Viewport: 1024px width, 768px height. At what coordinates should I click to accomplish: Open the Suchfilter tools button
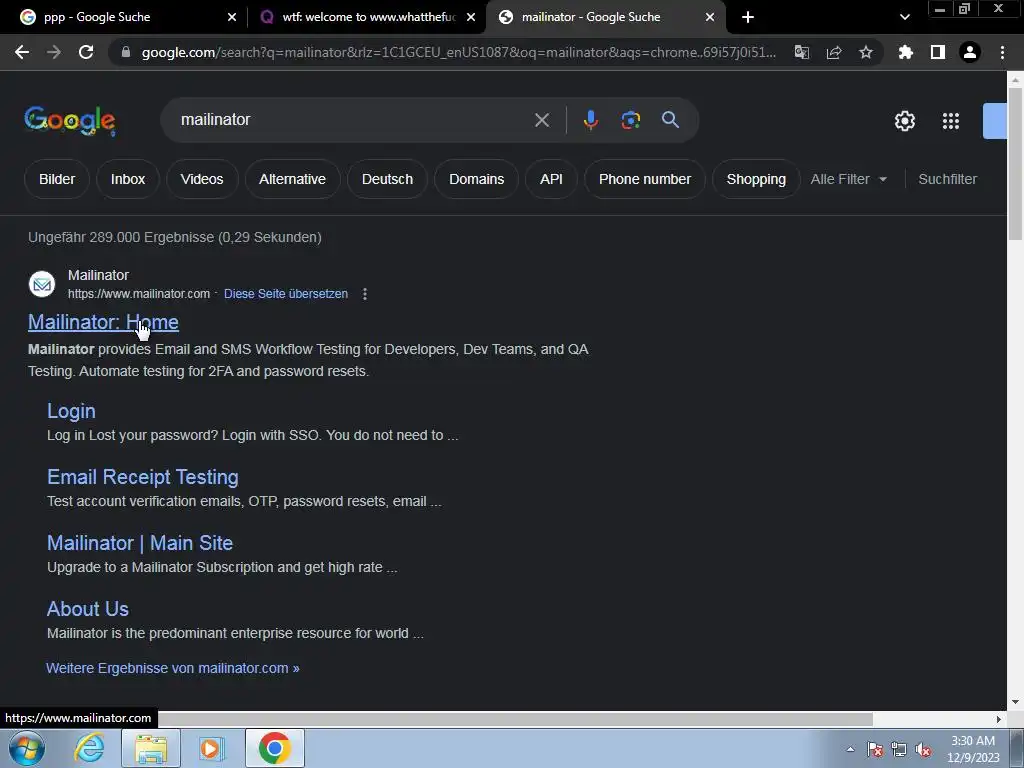(x=948, y=179)
